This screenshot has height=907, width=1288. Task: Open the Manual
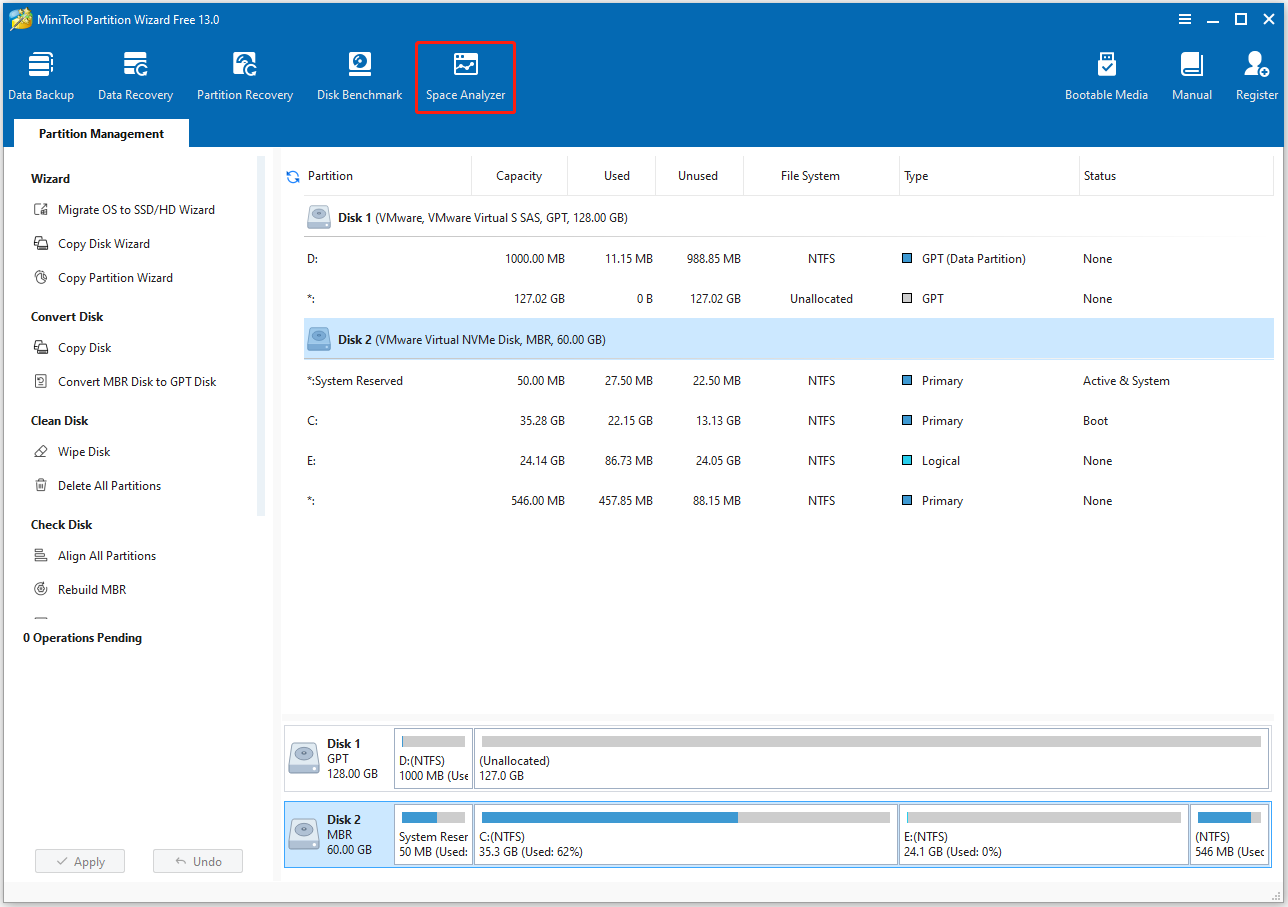pyautogui.click(x=1191, y=75)
